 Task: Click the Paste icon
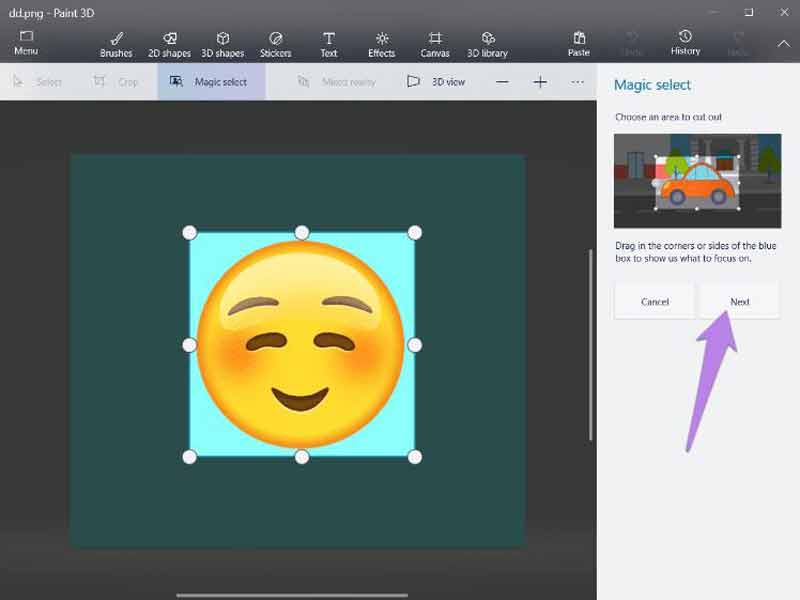click(x=578, y=44)
